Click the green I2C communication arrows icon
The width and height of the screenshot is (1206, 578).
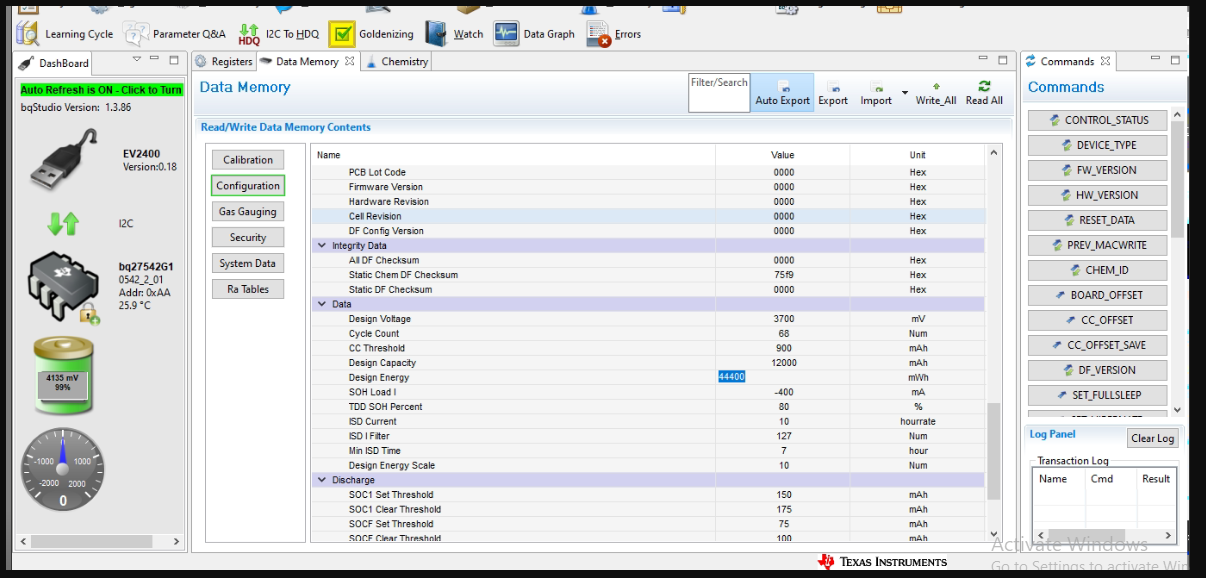click(x=63, y=223)
